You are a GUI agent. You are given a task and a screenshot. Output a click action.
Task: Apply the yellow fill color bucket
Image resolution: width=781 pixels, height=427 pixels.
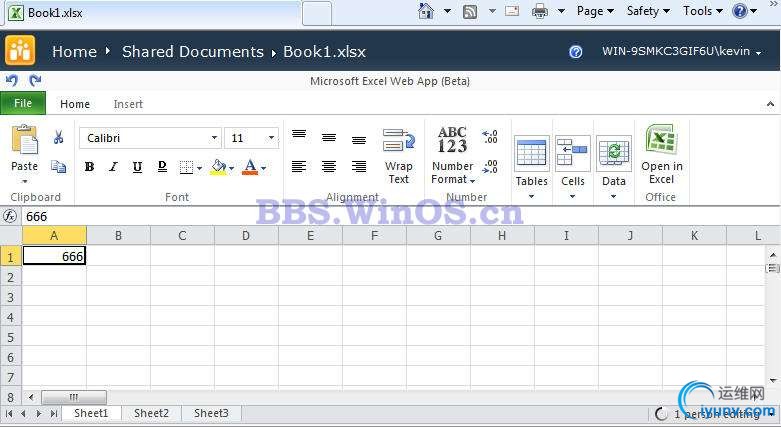tap(218, 167)
